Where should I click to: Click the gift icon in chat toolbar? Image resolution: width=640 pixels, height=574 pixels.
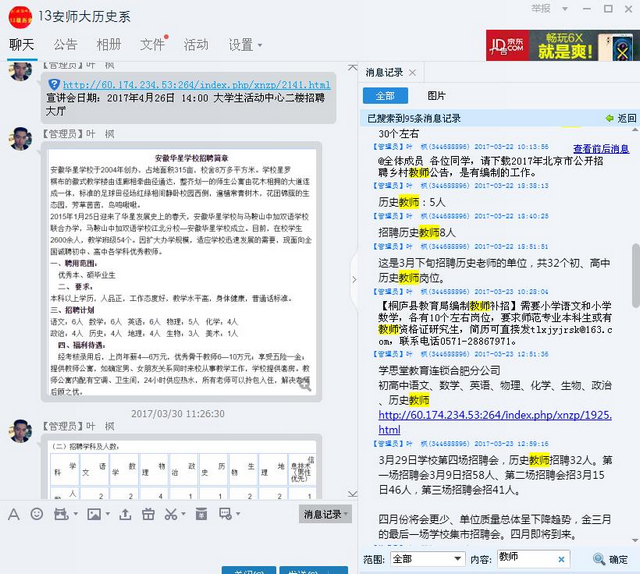click(147, 514)
